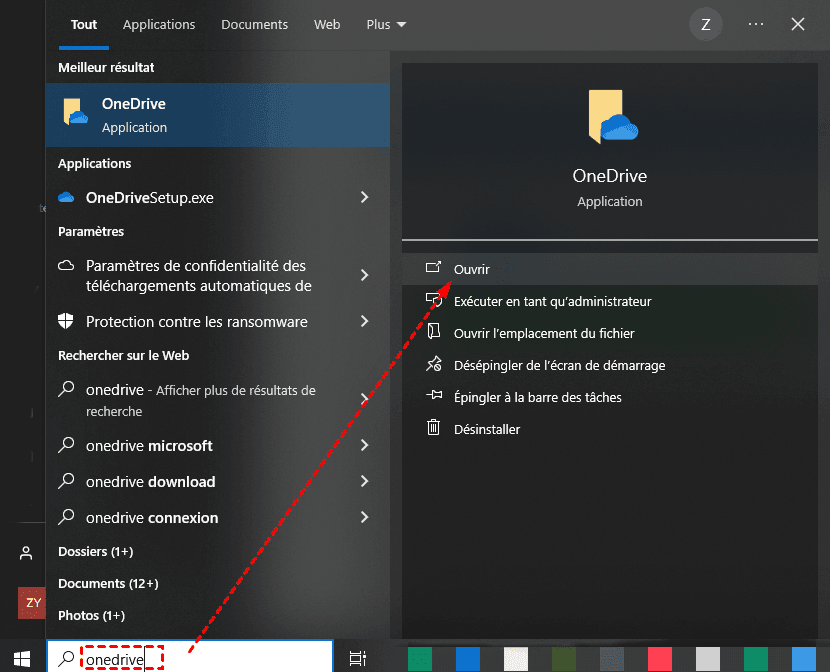
Task: Click the onedrive Afficher plus de résultats suggestion
Action: coord(201,401)
